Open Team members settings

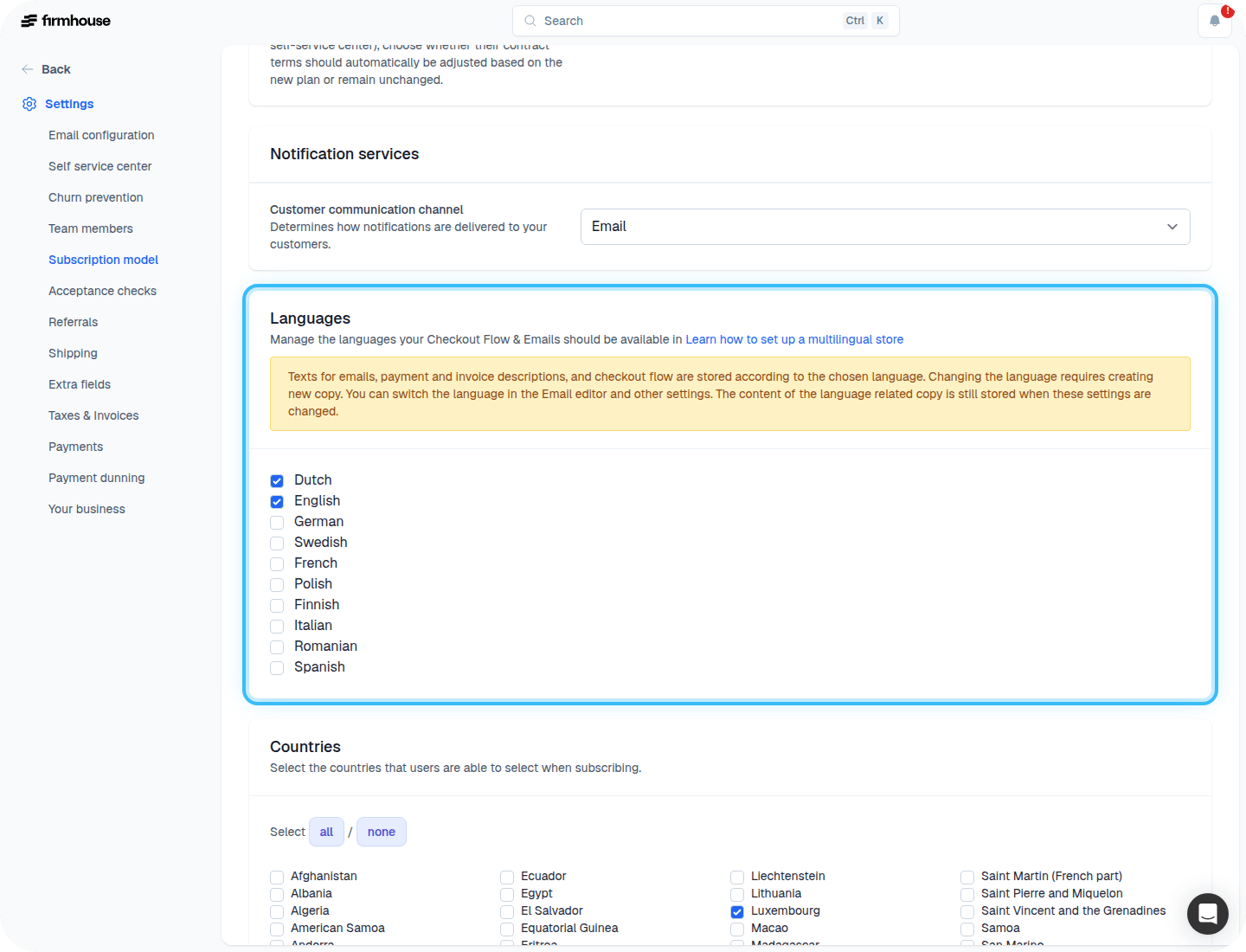click(x=91, y=228)
